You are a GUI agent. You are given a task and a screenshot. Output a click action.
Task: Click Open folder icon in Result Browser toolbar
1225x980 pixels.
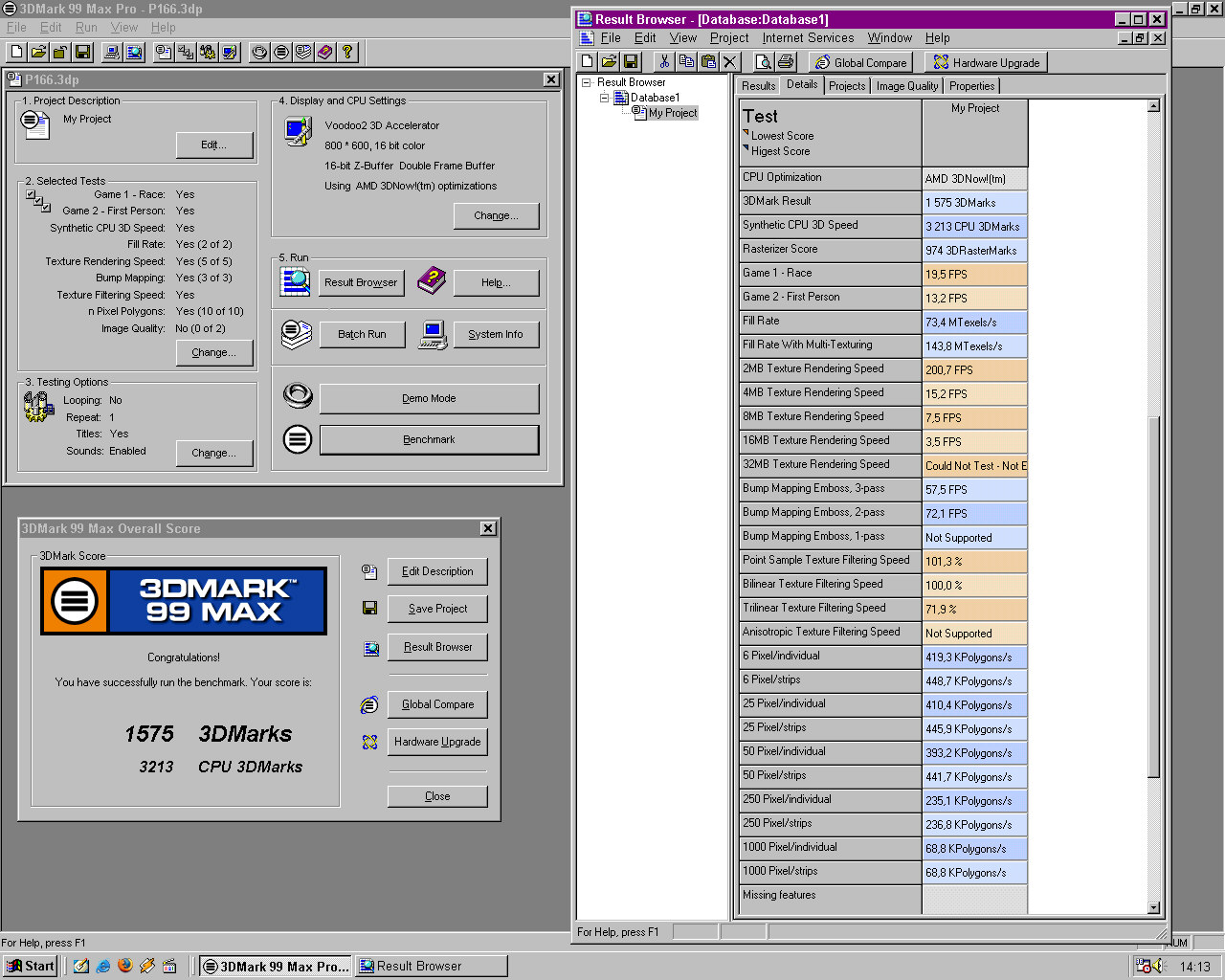pyautogui.click(x=609, y=62)
